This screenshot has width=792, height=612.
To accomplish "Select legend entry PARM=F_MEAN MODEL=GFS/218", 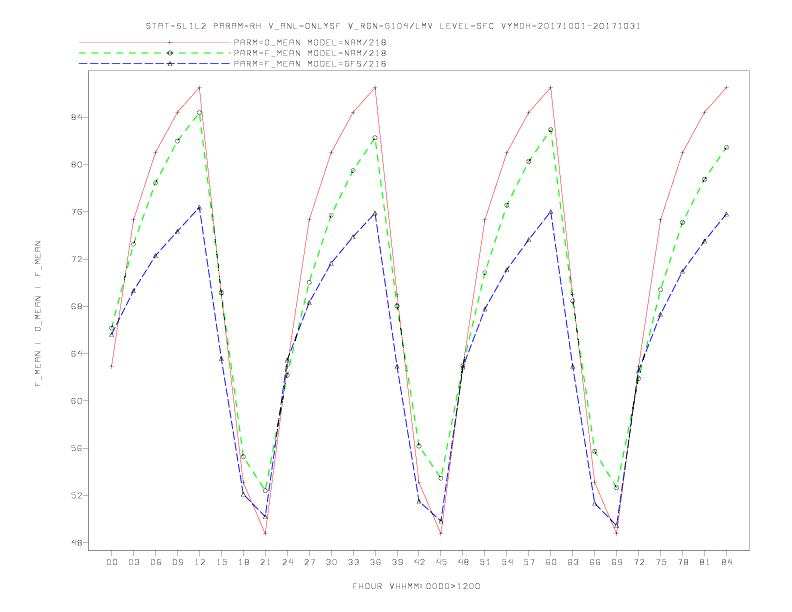I will pos(310,64).
